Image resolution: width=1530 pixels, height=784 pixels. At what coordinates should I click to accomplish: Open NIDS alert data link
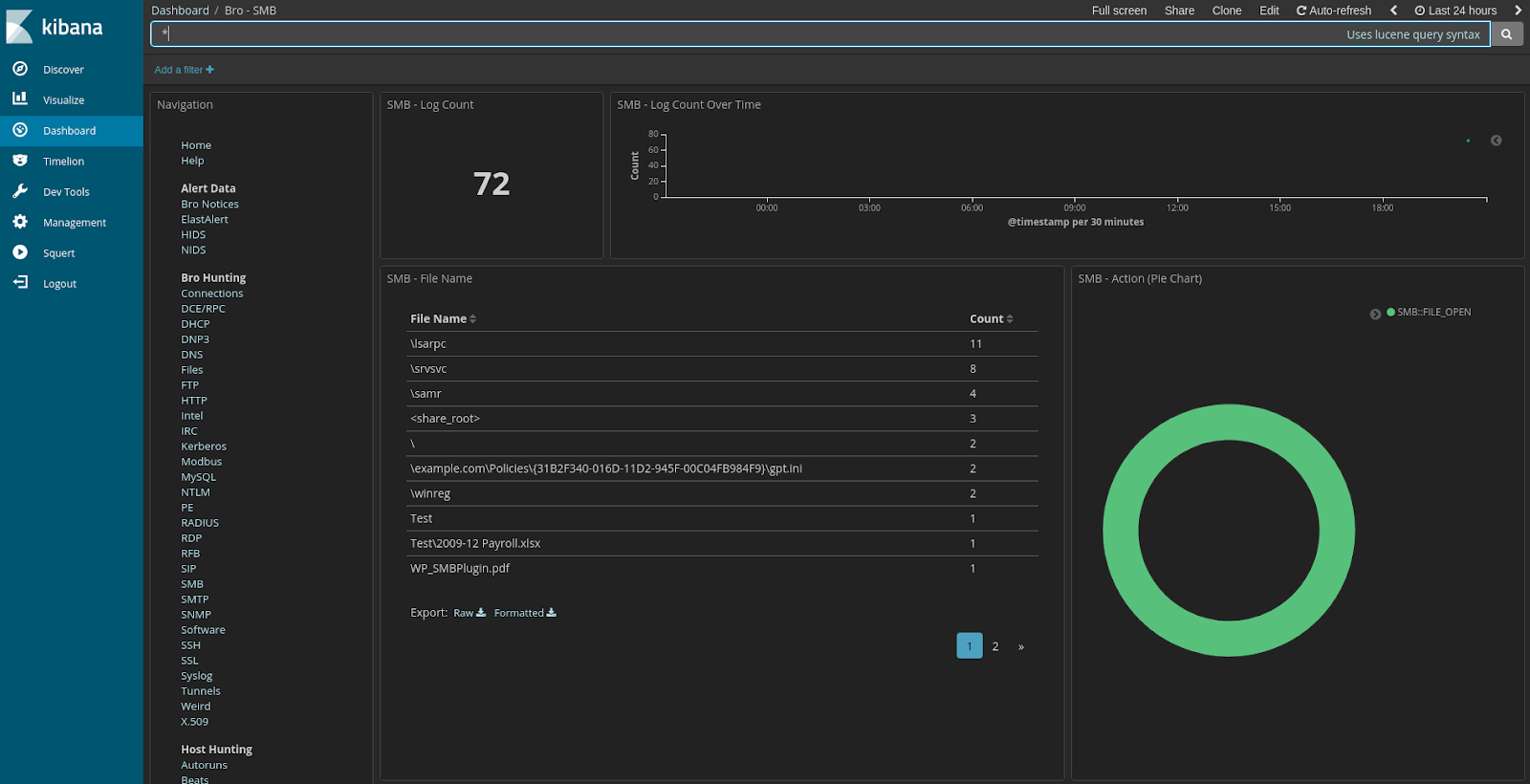coord(193,250)
